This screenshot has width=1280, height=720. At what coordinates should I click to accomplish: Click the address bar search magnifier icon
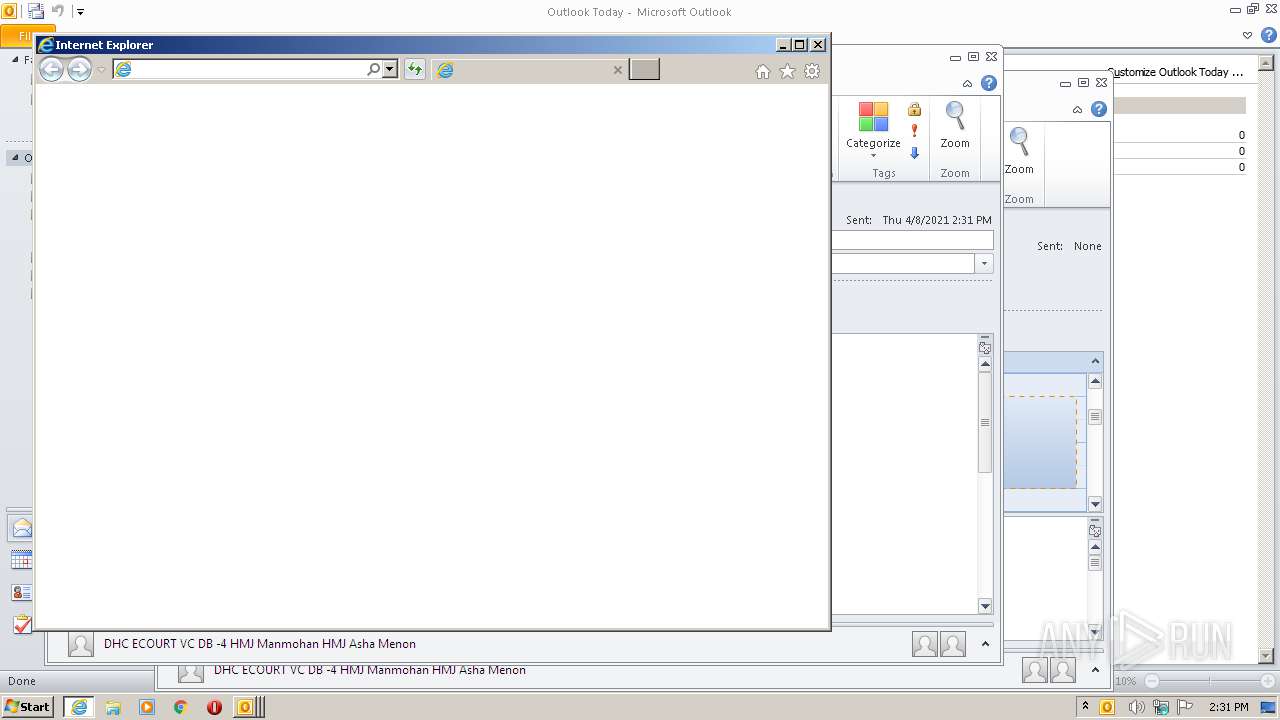tap(373, 69)
